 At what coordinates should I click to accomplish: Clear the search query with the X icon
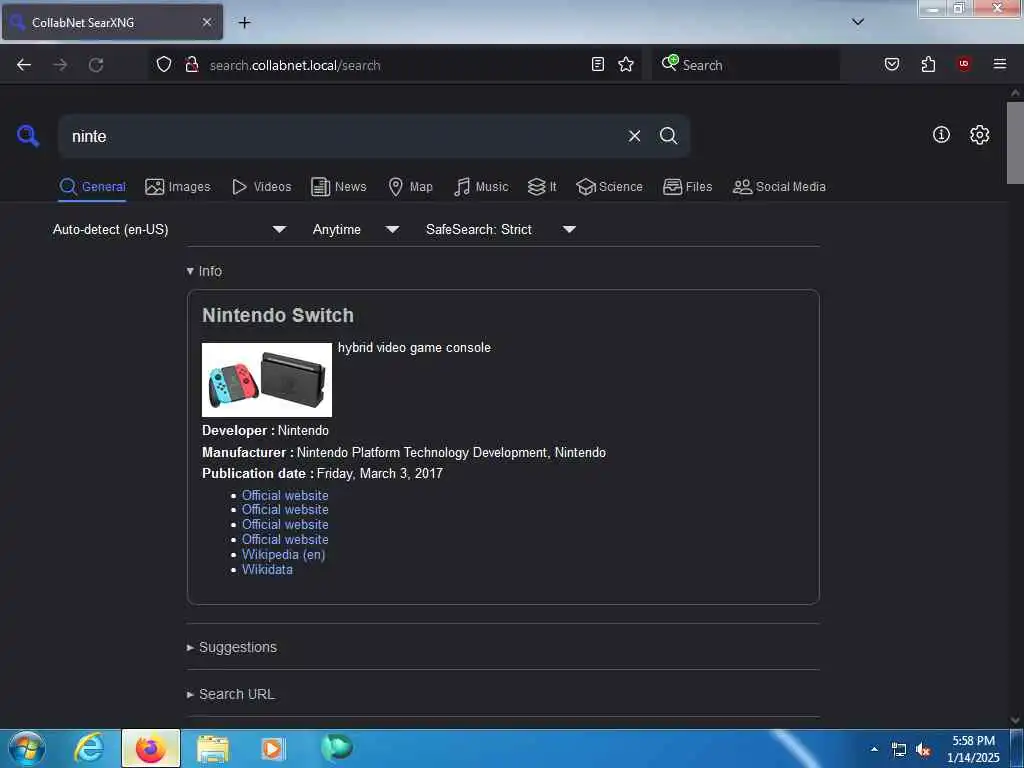(634, 136)
